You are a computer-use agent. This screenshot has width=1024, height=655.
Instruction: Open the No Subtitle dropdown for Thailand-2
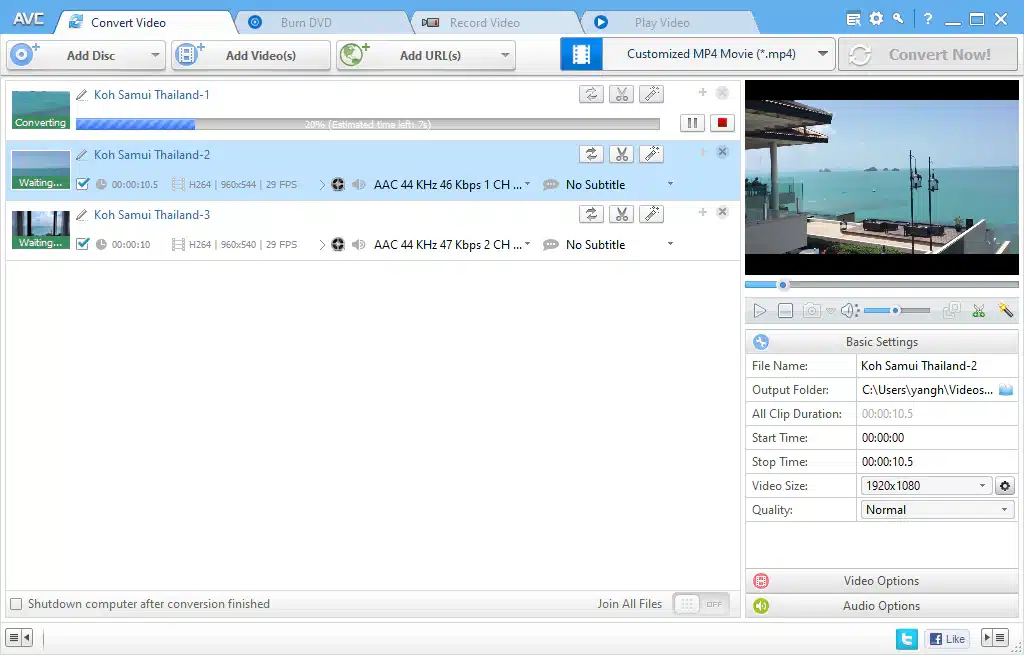tap(668, 184)
